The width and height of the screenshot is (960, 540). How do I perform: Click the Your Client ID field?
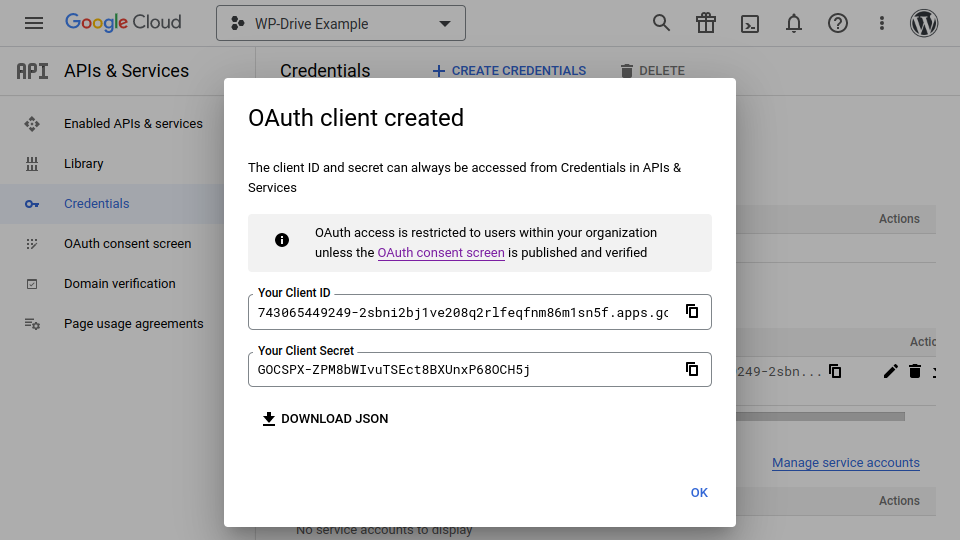click(x=462, y=313)
